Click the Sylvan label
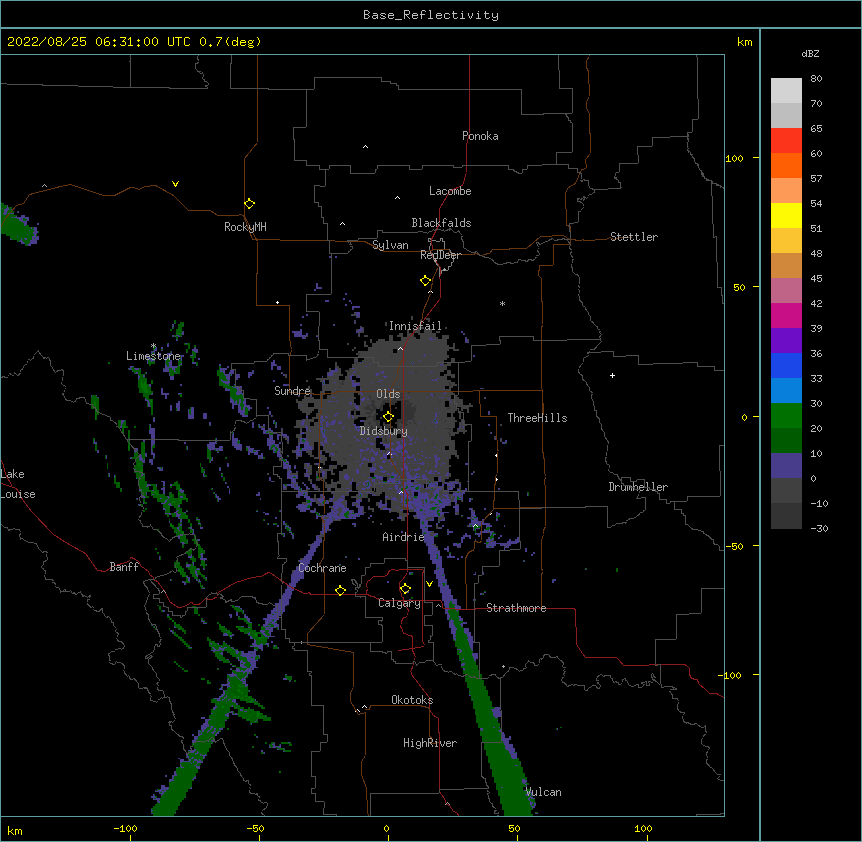The height and width of the screenshot is (842, 862). [390, 245]
